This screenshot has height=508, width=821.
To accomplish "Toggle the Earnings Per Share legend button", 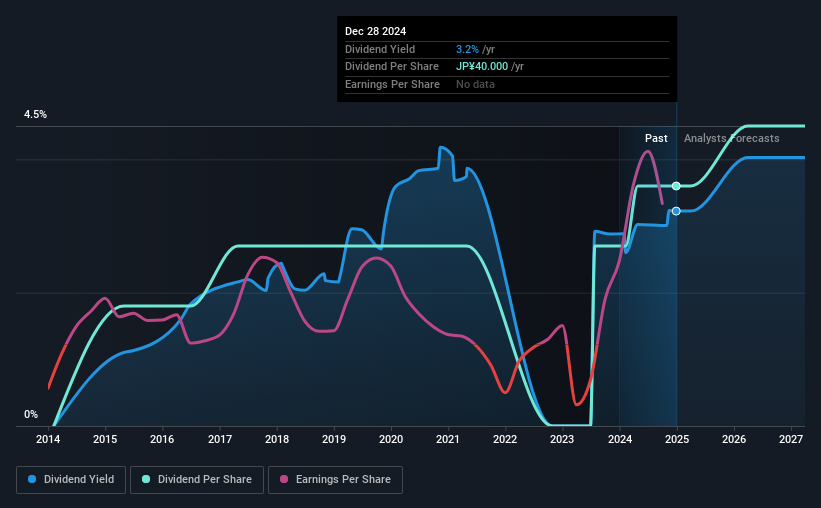I will tap(335, 480).
